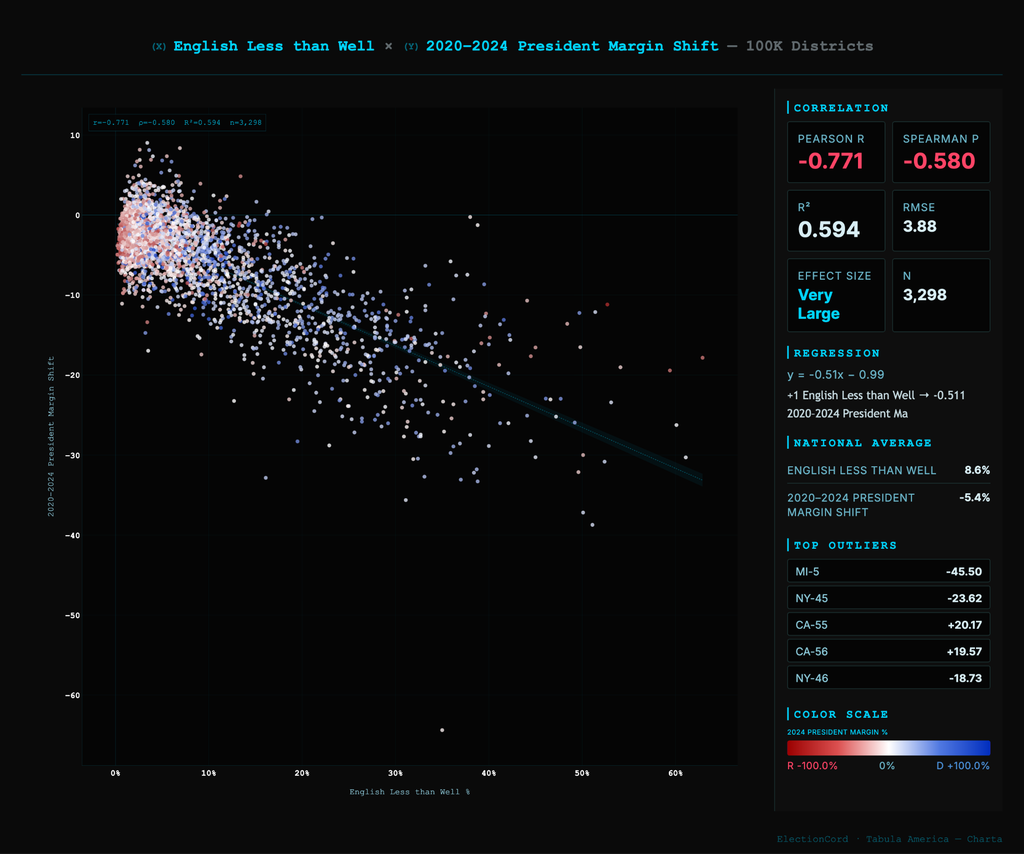Click the Effect Size 'Very Large' card

click(836, 295)
